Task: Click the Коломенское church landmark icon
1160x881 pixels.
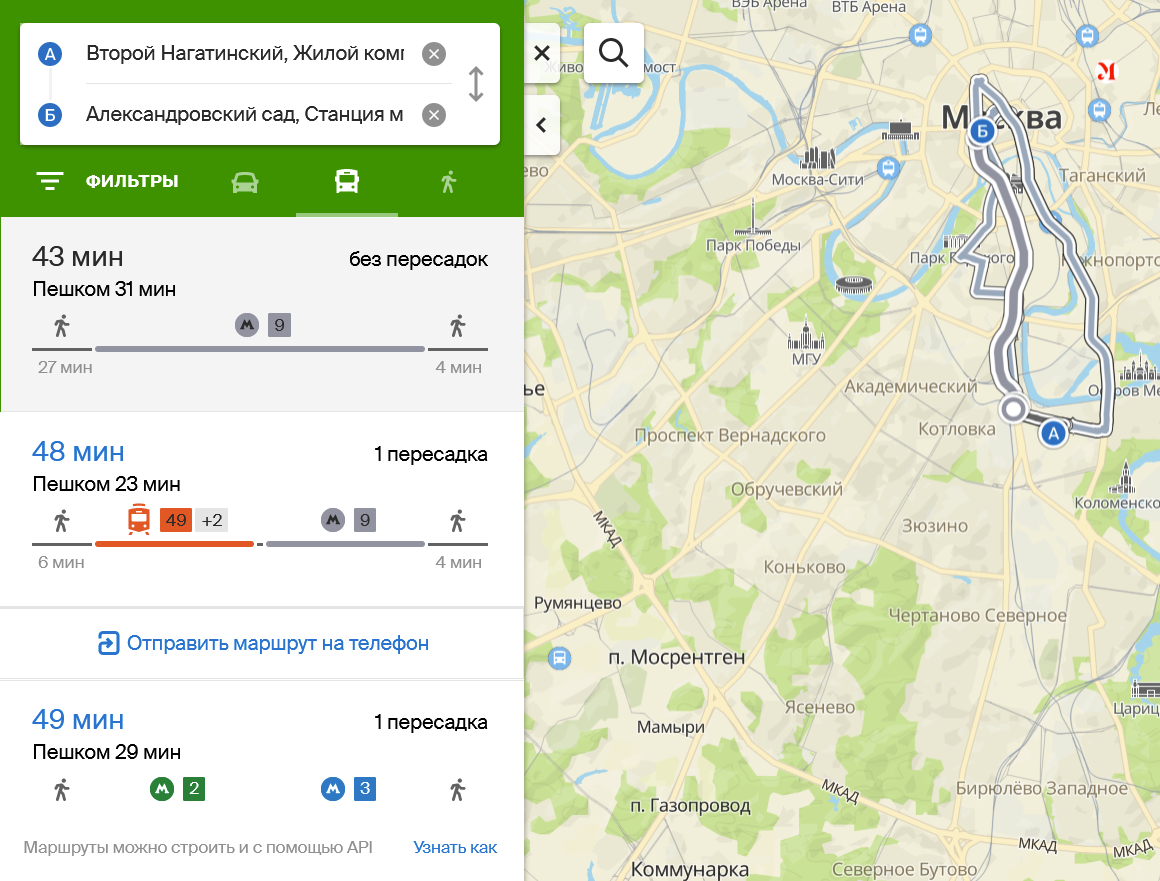Action: (x=1124, y=477)
